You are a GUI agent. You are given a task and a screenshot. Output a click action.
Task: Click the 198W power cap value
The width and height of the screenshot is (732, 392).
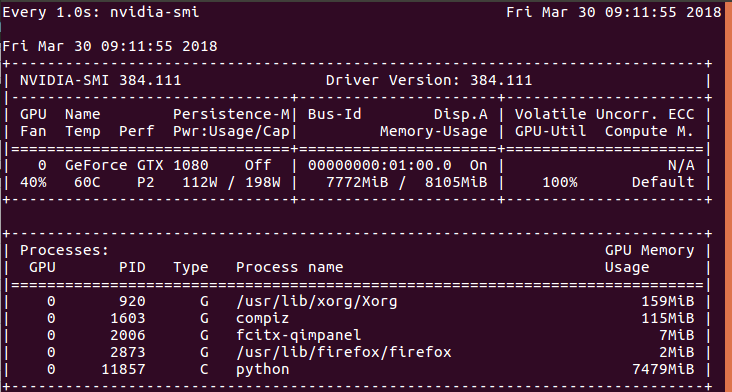point(263,182)
